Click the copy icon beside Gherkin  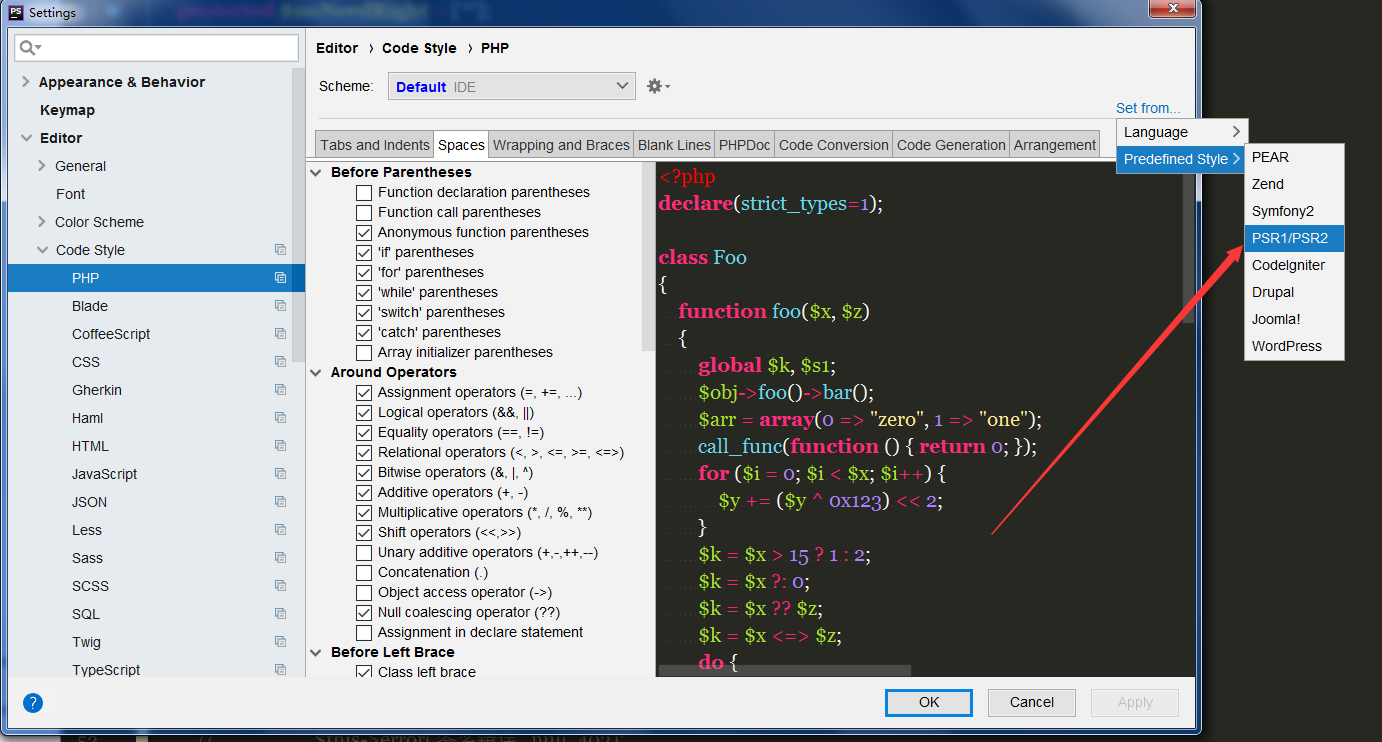point(281,390)
